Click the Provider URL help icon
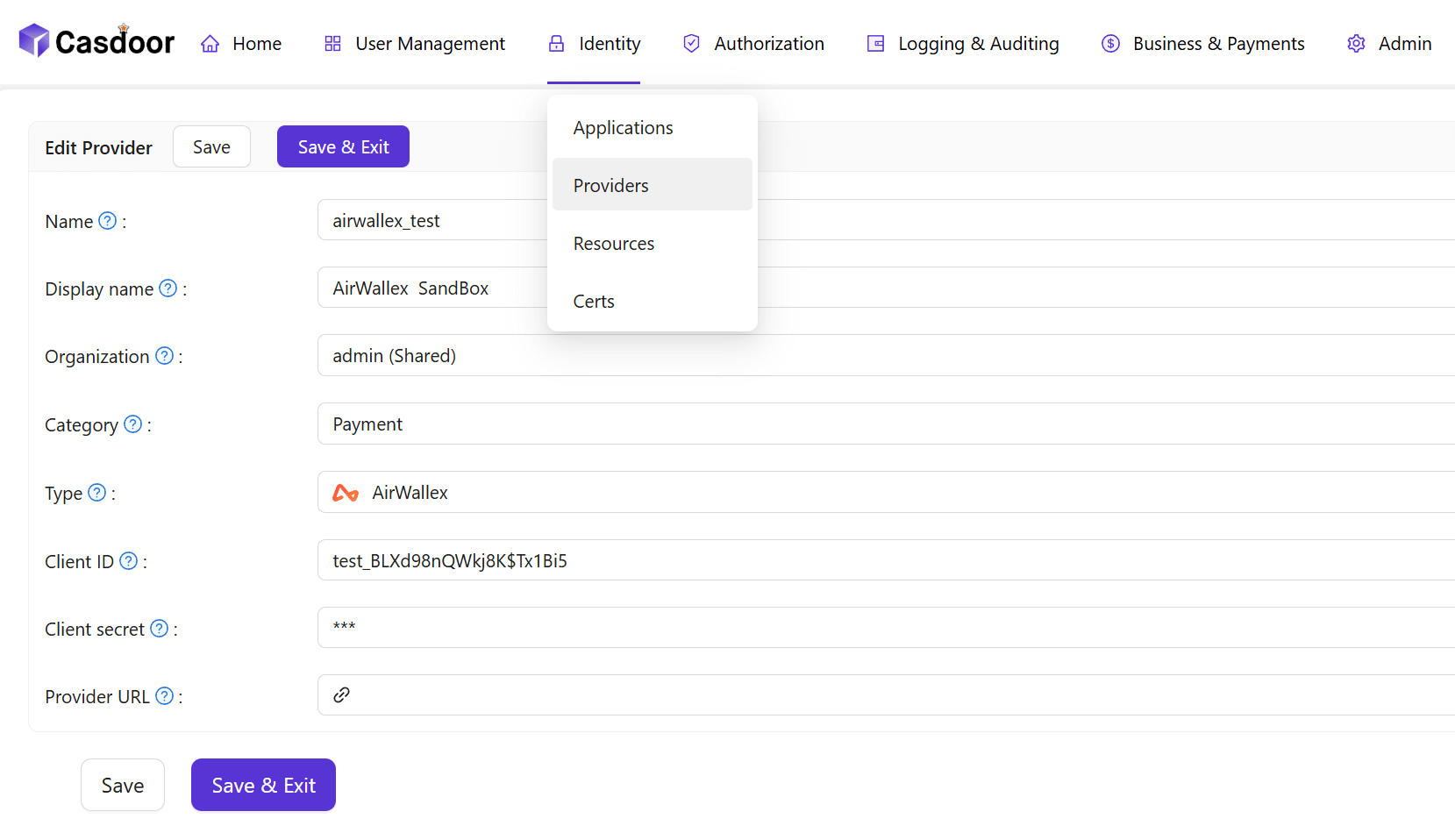Image resolution: width=1455 pixels, height=840 pixels. click(164, 696)
